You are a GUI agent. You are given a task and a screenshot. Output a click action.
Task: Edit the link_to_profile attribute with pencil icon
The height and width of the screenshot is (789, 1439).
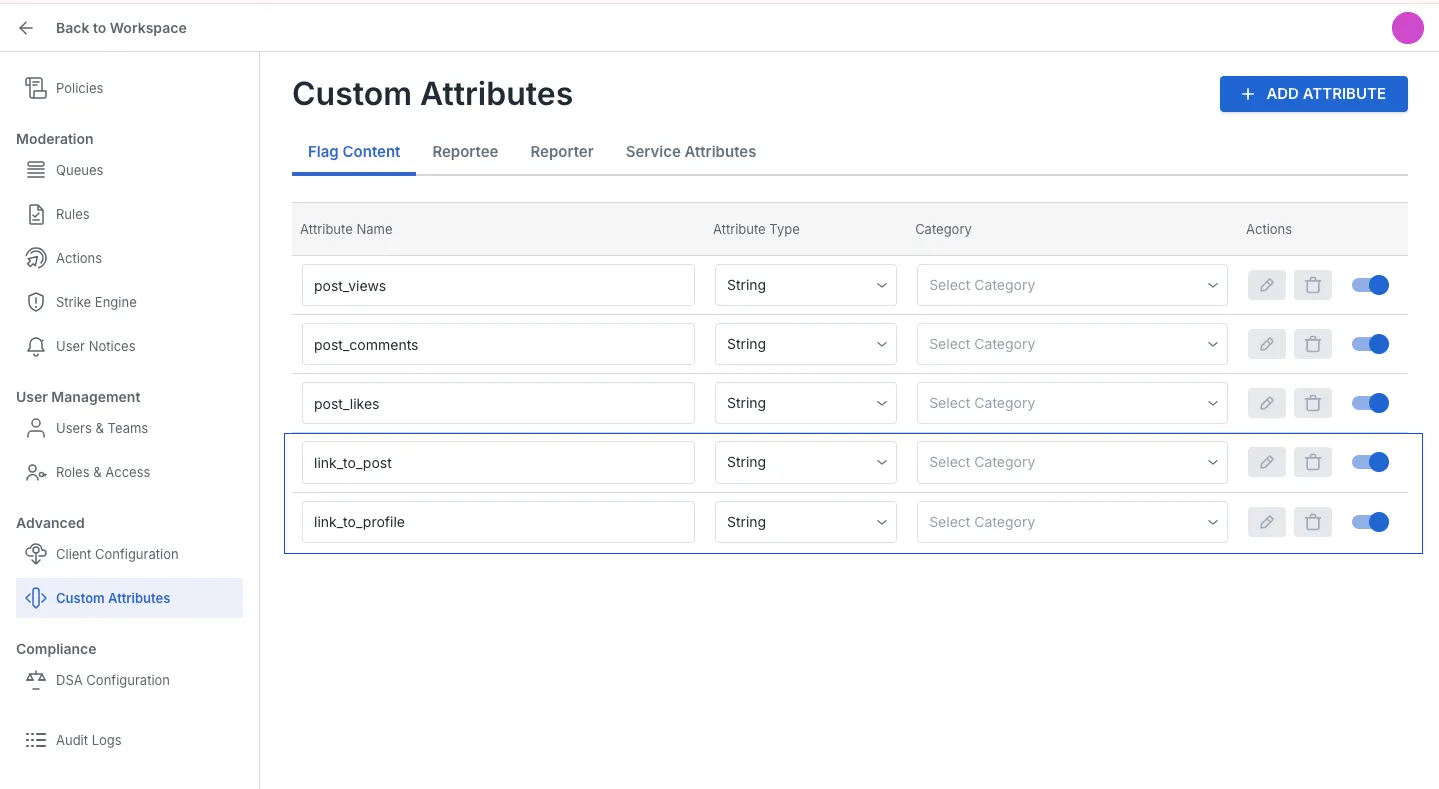(1266, 522)
